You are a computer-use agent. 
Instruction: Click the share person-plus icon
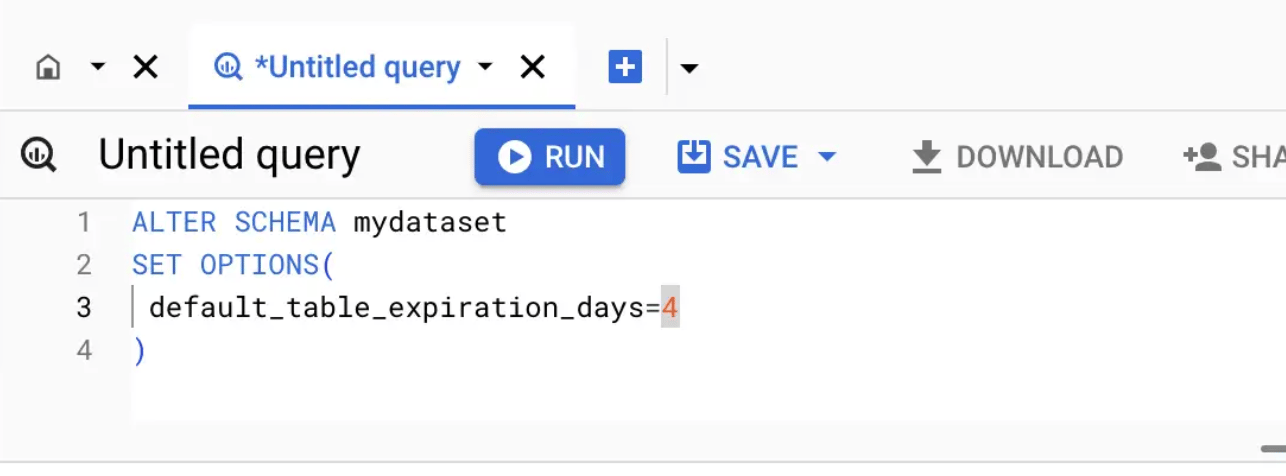pos(1201,157)
